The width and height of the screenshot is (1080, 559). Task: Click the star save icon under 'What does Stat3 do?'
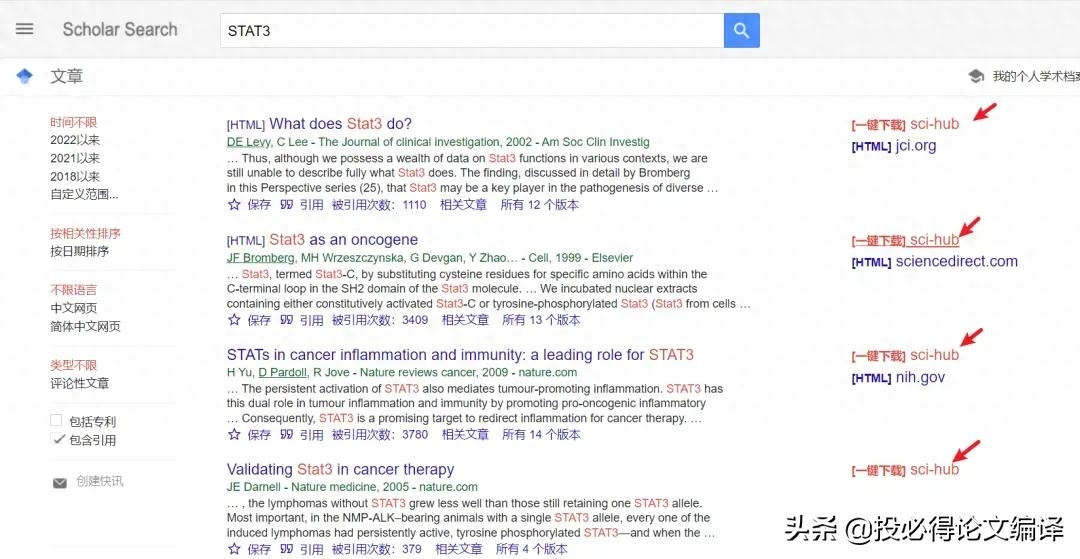tap(234, 204)
